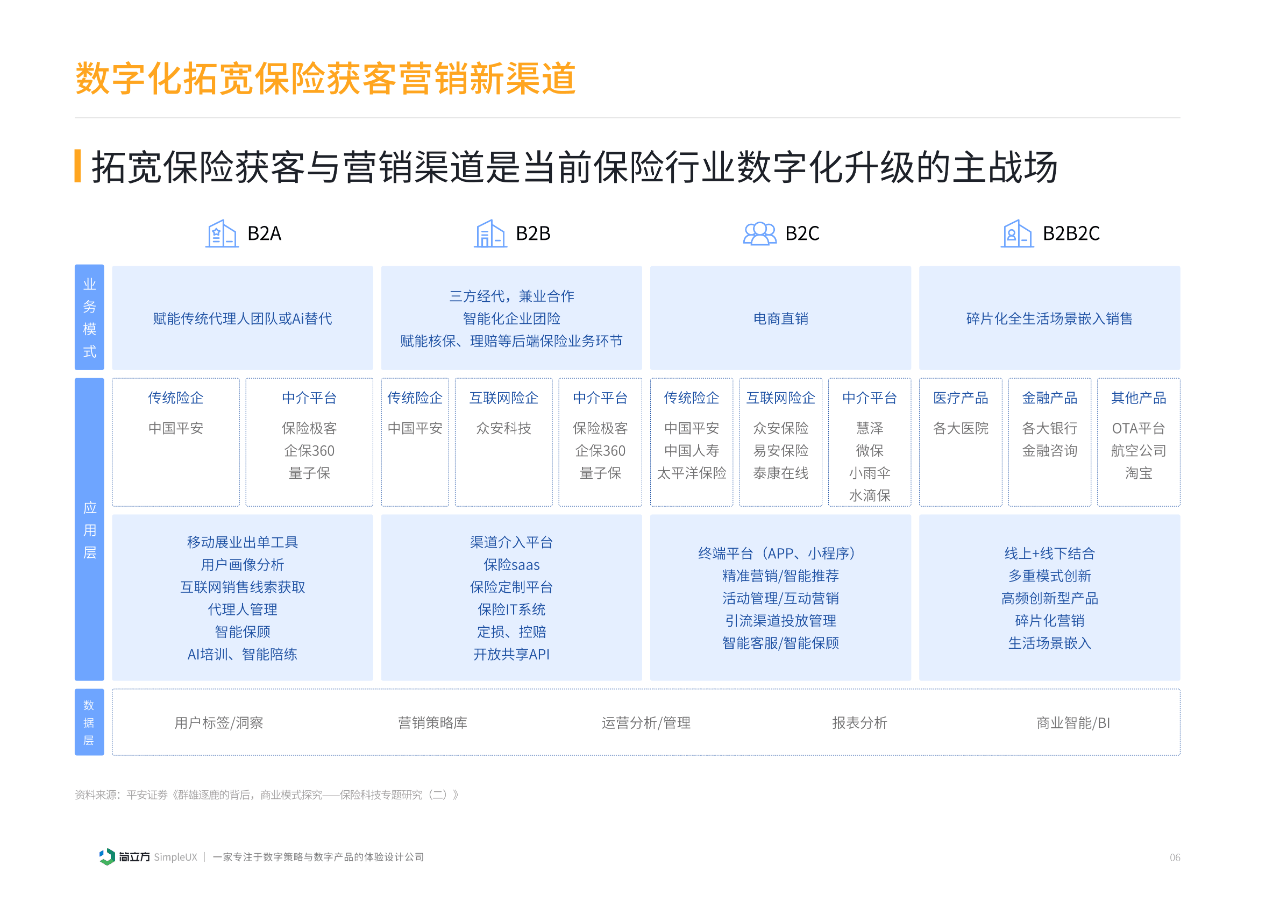Click 中国人寿 in the B2C column

[x=691, y=450]
